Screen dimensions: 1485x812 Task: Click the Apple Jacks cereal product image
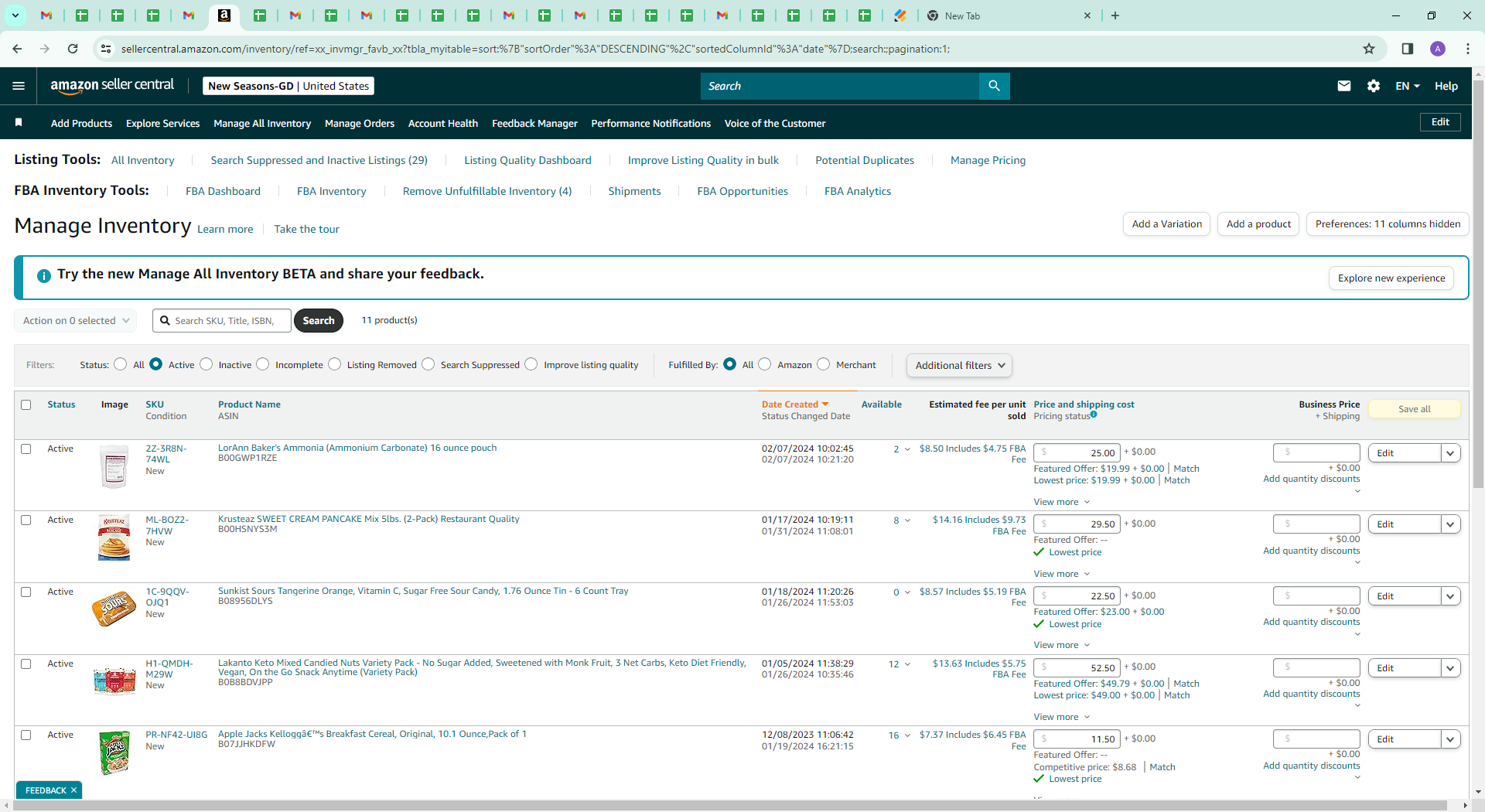[114, 752]
